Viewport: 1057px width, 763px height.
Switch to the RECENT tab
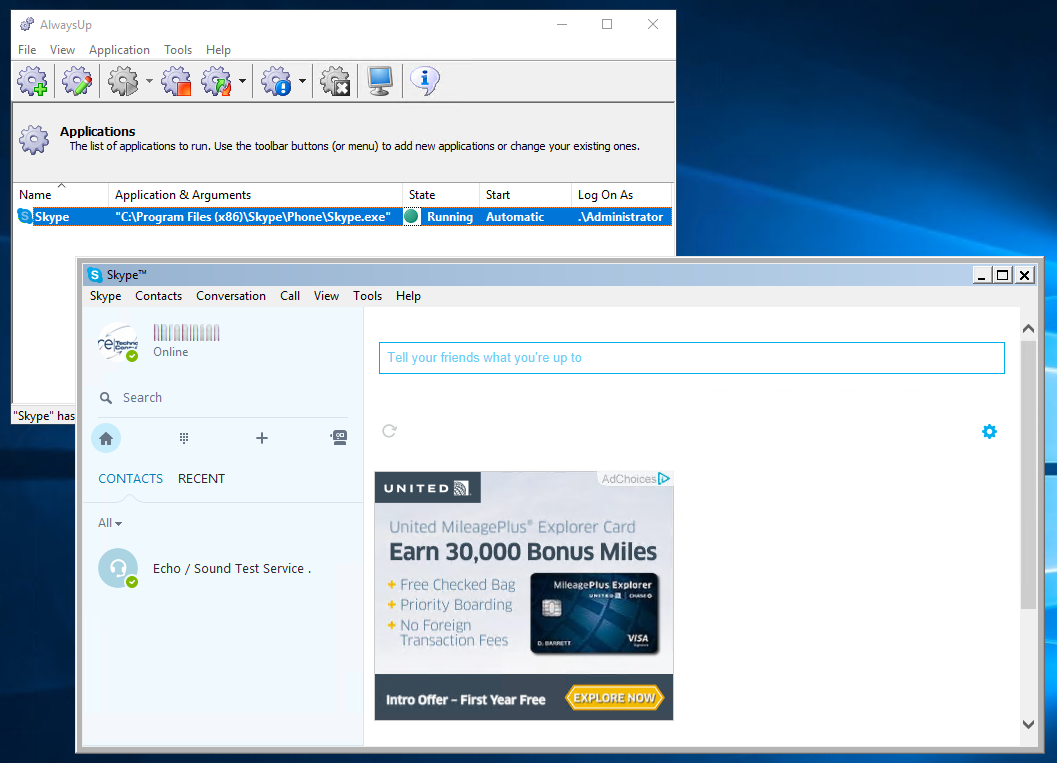(x=202, y=479)
